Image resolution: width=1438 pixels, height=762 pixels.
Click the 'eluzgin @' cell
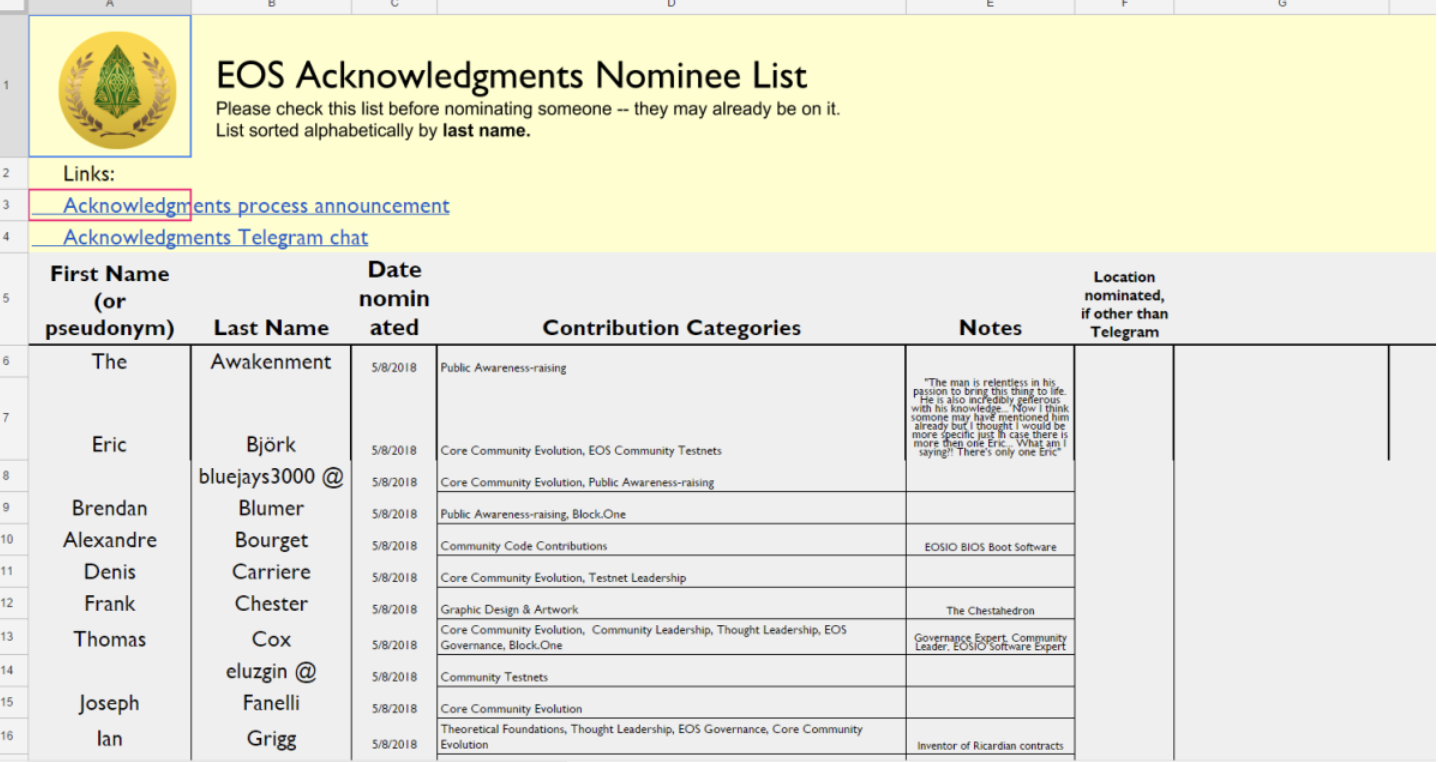(271, 672)
